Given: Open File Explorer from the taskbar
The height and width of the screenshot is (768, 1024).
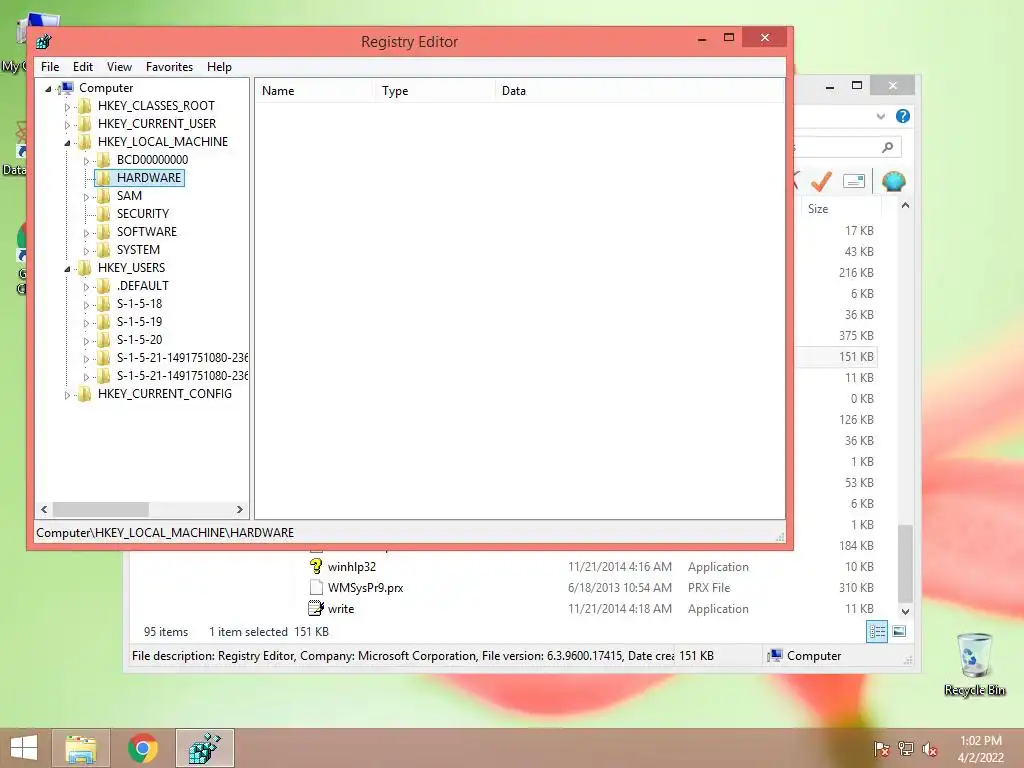Looking at the screenshot, I should pyautogui.click(x=81, y=748).
